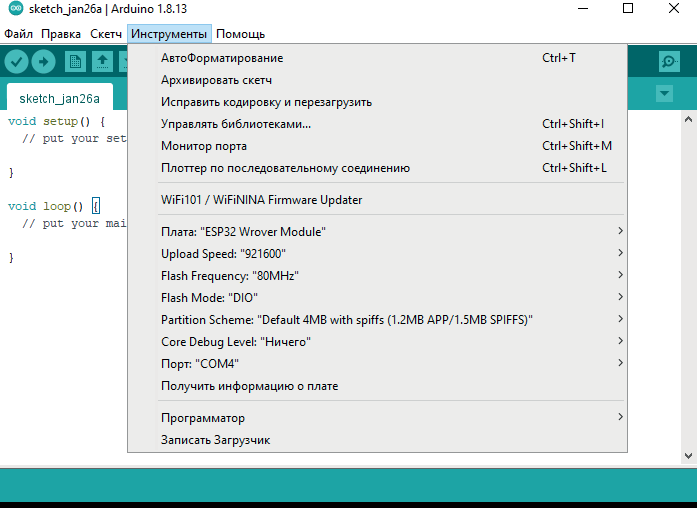The height and width of the screenshot is (508, 697).
Task: Open Serial Monitor magnifier icon at right
Action: pos(669,62)
